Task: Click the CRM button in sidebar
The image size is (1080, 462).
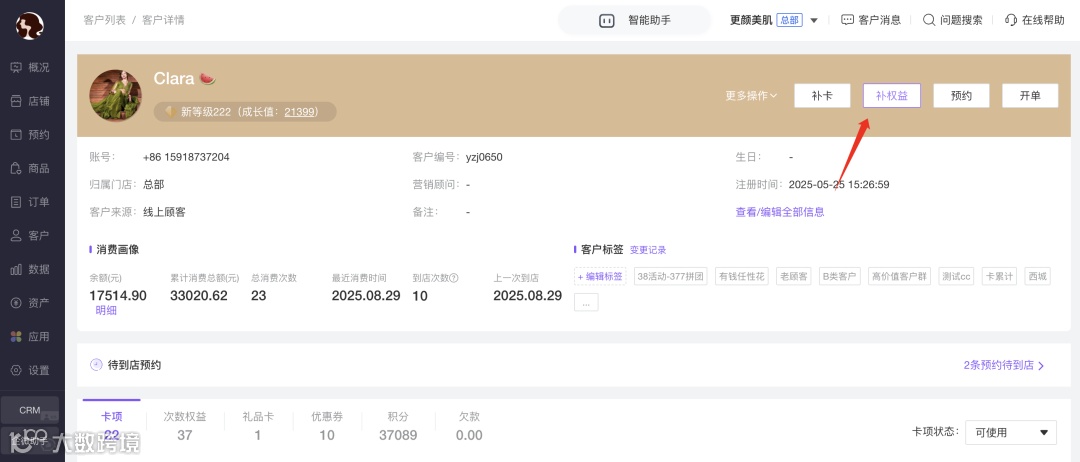Action: click(x=30, y=410)
